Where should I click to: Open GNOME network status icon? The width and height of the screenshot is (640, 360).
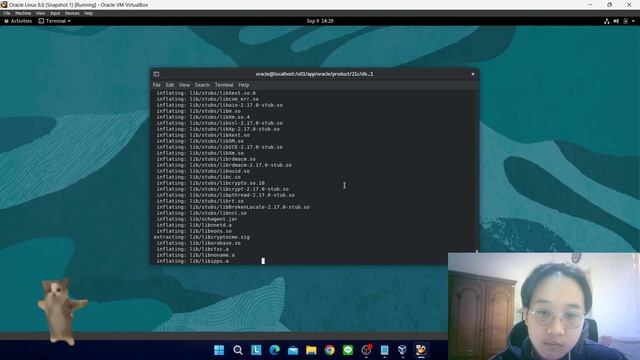tap(607, 21)
